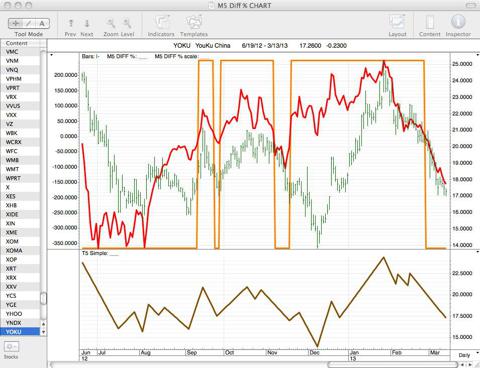This screenshot has width=480, height=368.
Task: Select the line drawing tool mode
Action: (29, 23)
